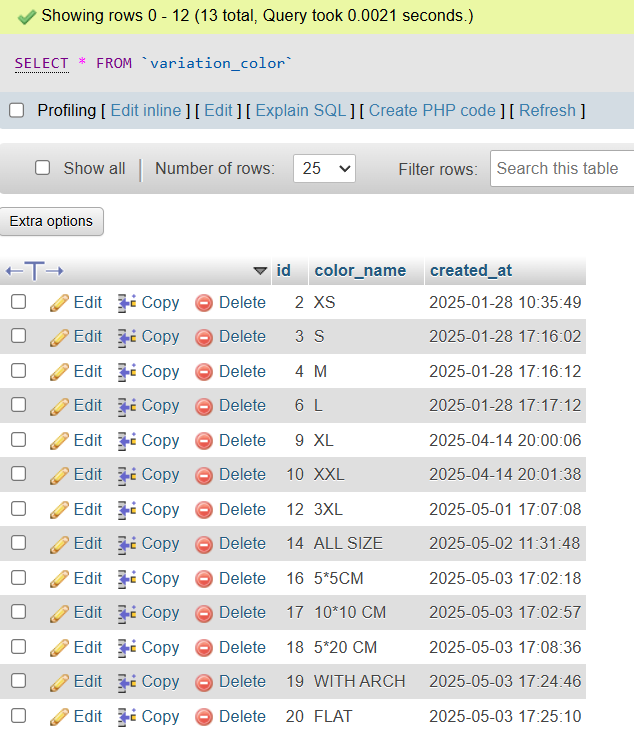Click the pencil Edit icon for XS row
Image resolution: width=634 pixels, height=735 pixels.
tap(59, 303)
